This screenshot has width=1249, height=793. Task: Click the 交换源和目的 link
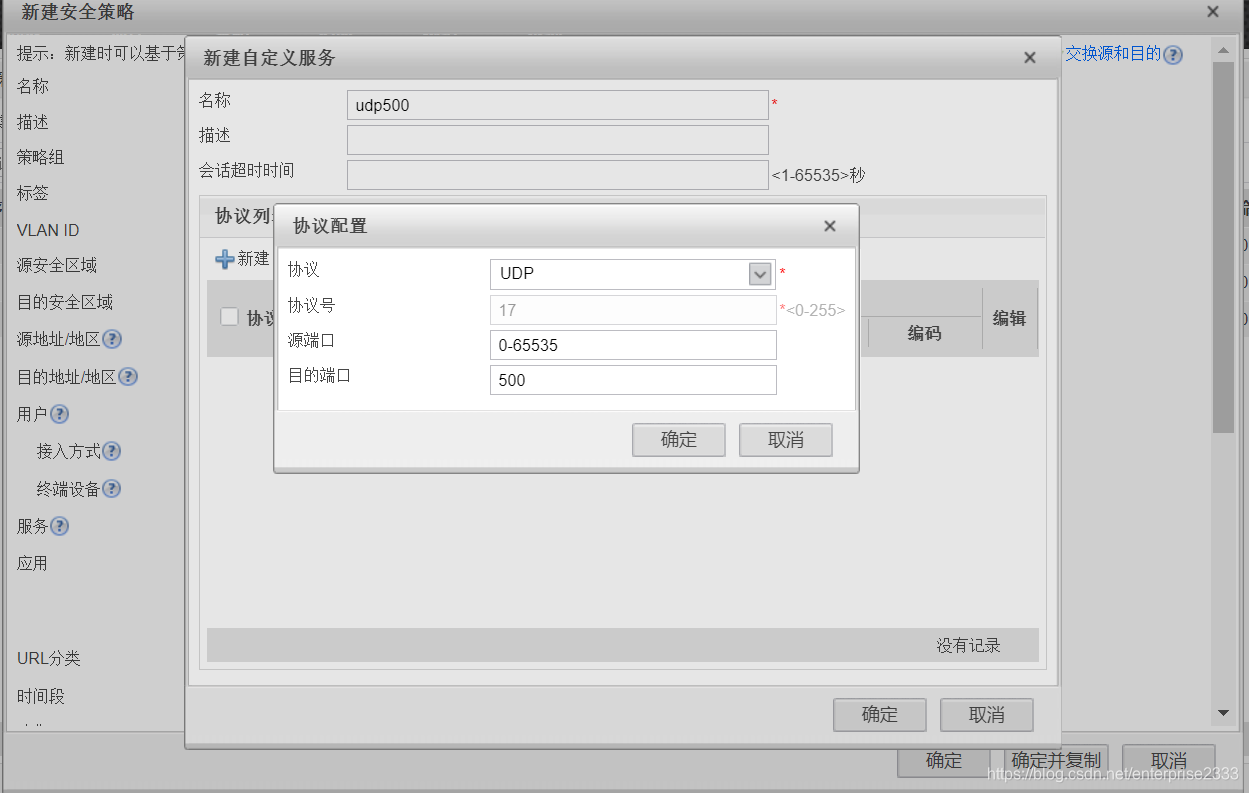(1113, 54)
